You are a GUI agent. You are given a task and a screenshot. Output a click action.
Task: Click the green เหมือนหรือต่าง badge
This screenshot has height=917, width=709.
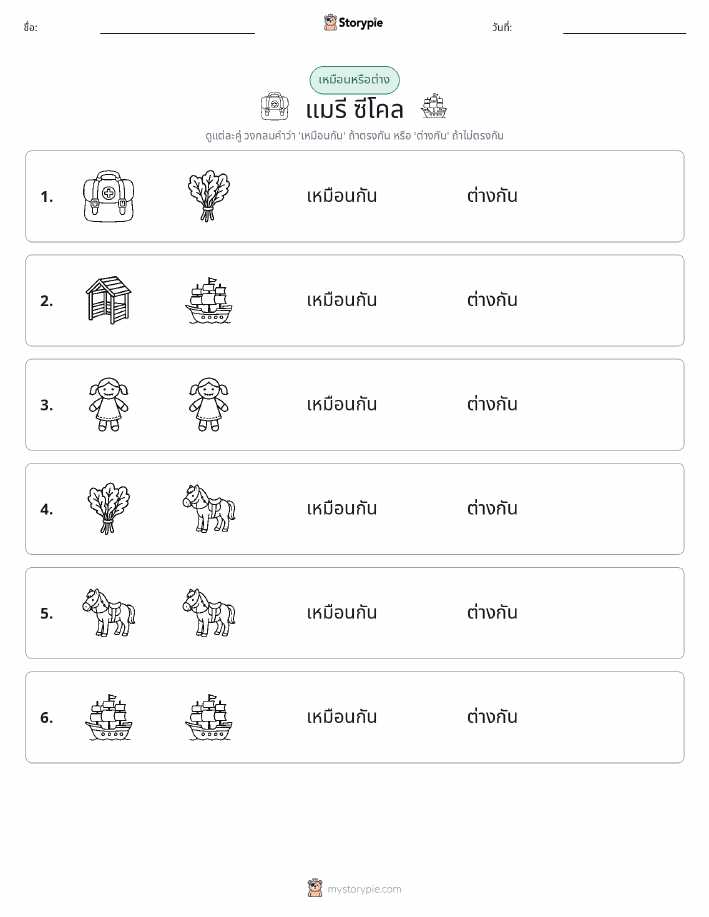click(x=354, y=80)
